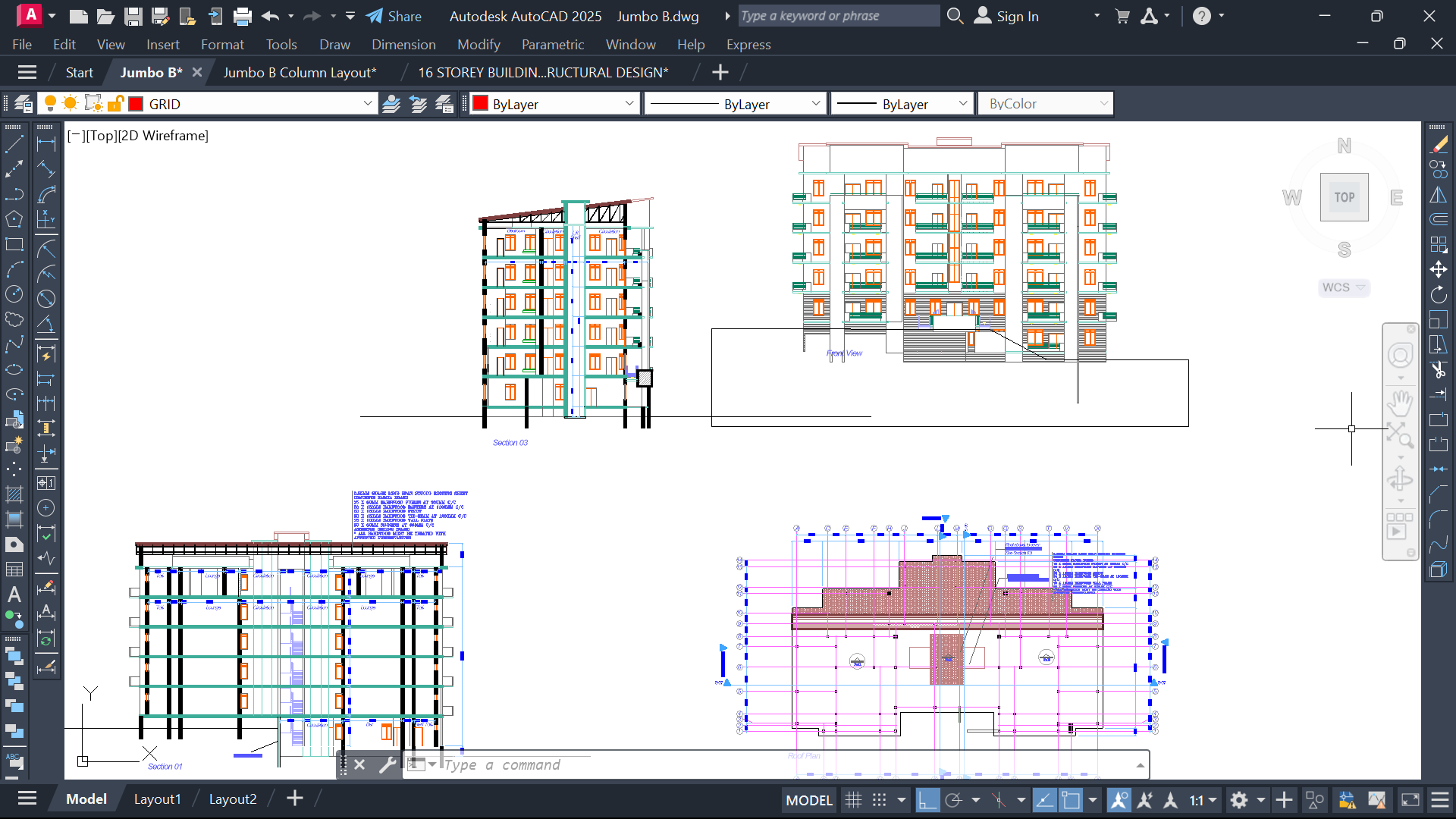Select the Rectangle tool in draw toolbar

coord(14,244)
